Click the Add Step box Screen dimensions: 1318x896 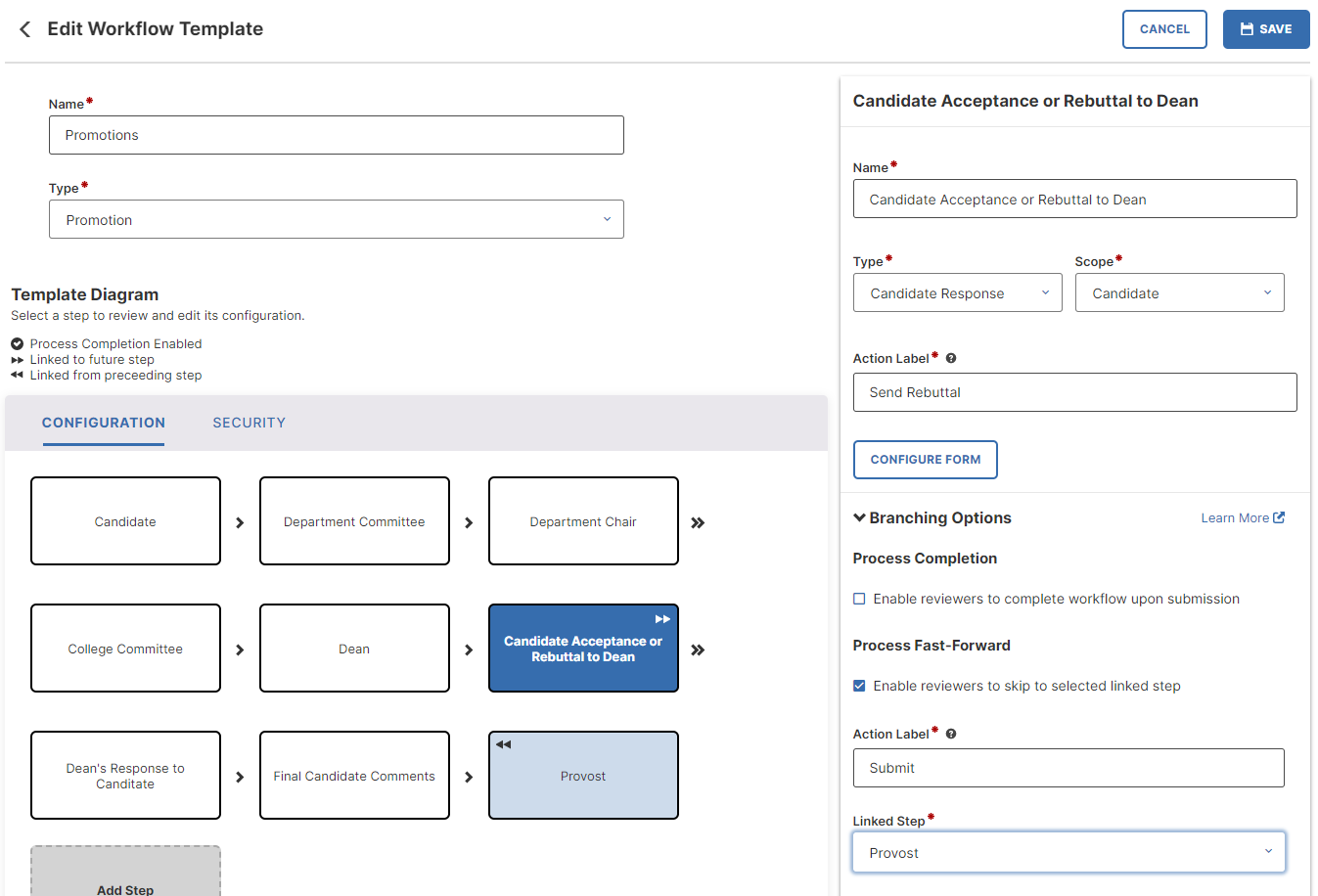coord(125,872)
